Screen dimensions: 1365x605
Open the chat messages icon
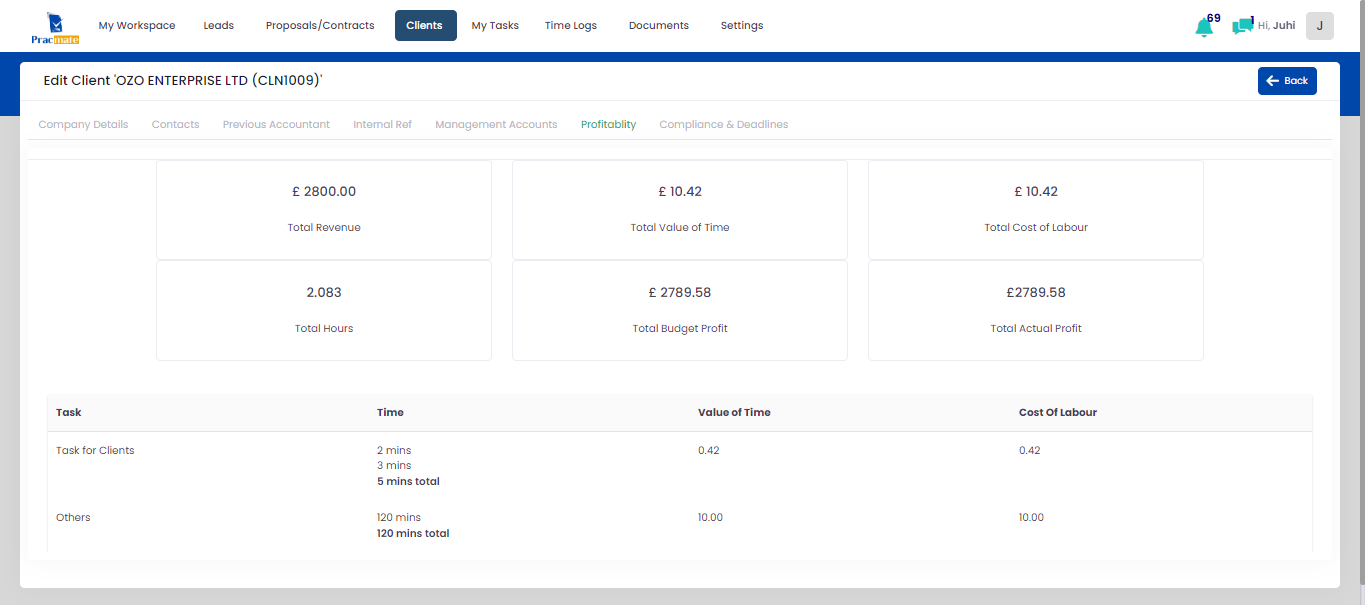tap(1242, 27)
